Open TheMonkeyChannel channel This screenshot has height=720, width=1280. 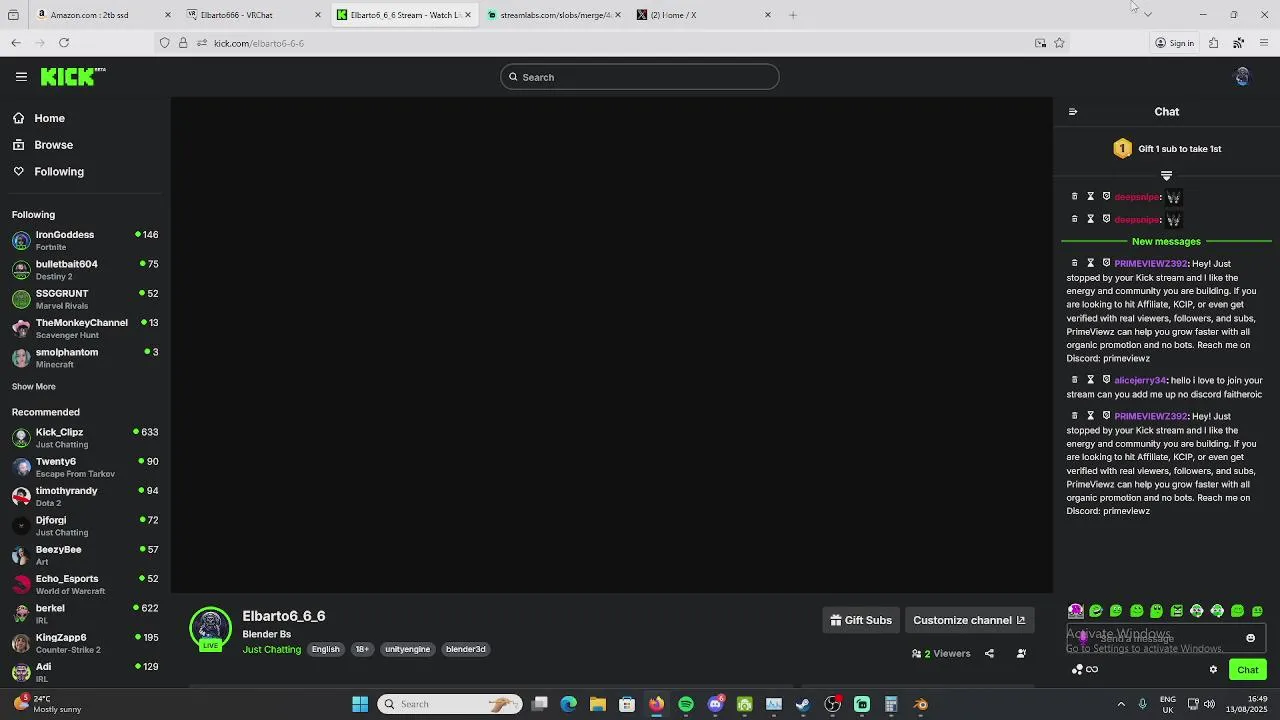tap(85, 328)
